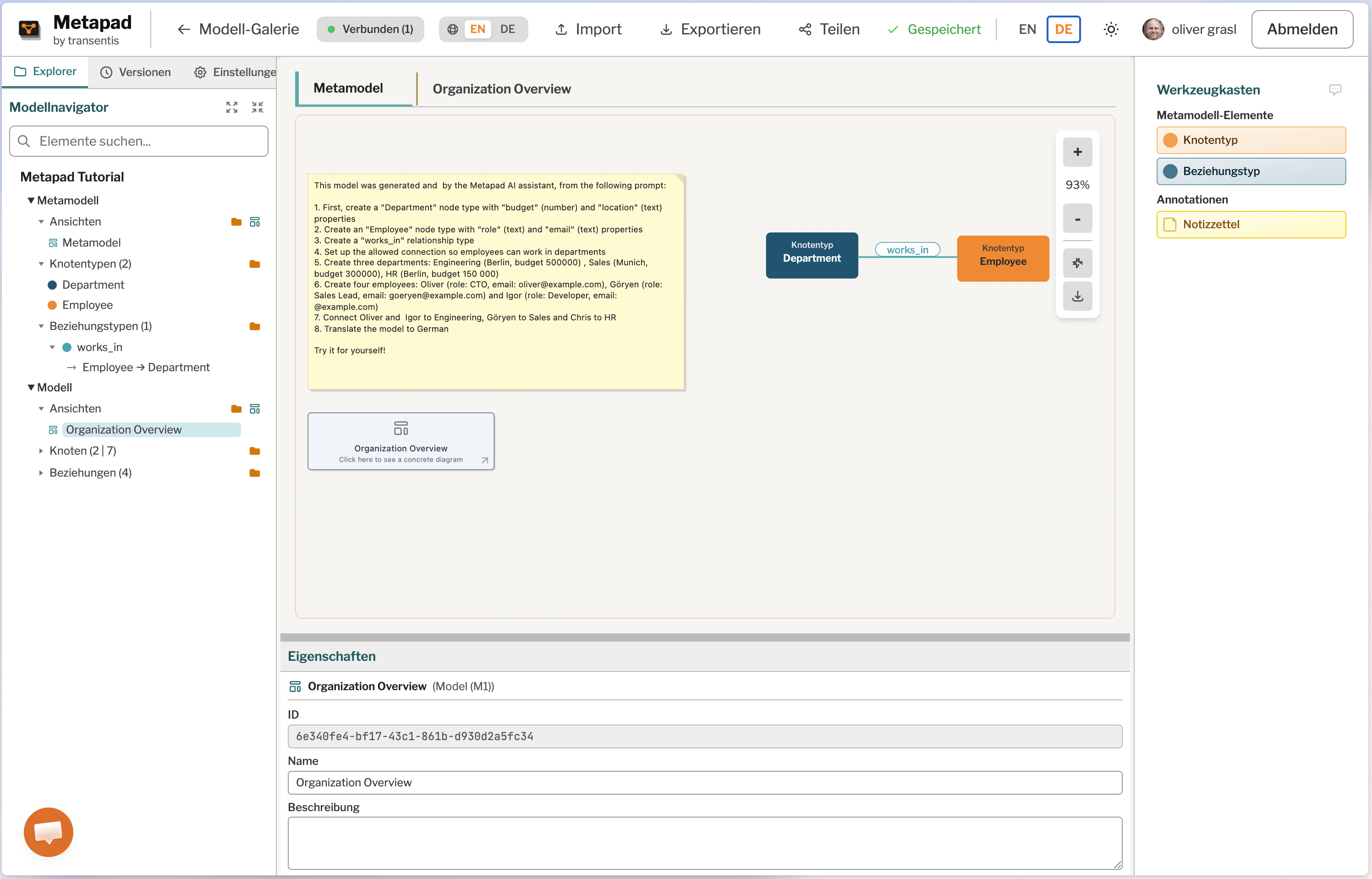Screen dimensions: 1372x879
Task: Go back to Modell-Galerie
Action: [x=239, y=29]
